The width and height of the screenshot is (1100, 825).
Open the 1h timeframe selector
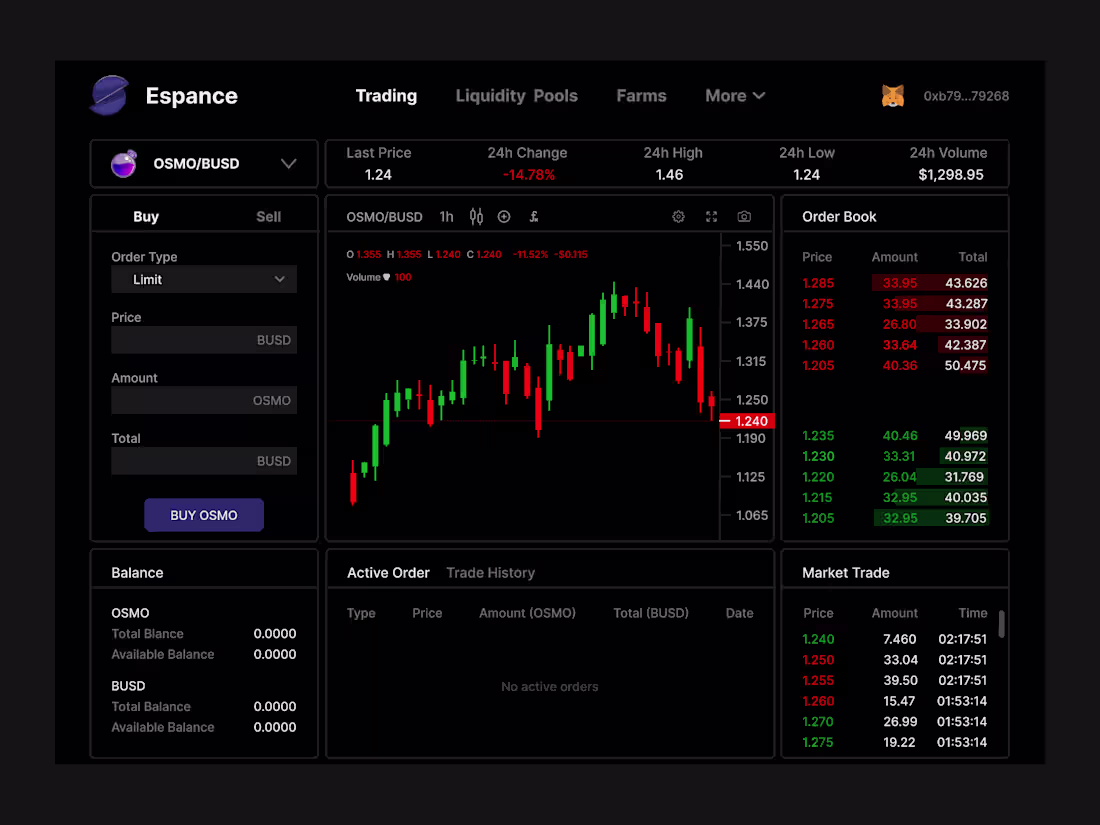pyautogui.click(x=446, y=217)
